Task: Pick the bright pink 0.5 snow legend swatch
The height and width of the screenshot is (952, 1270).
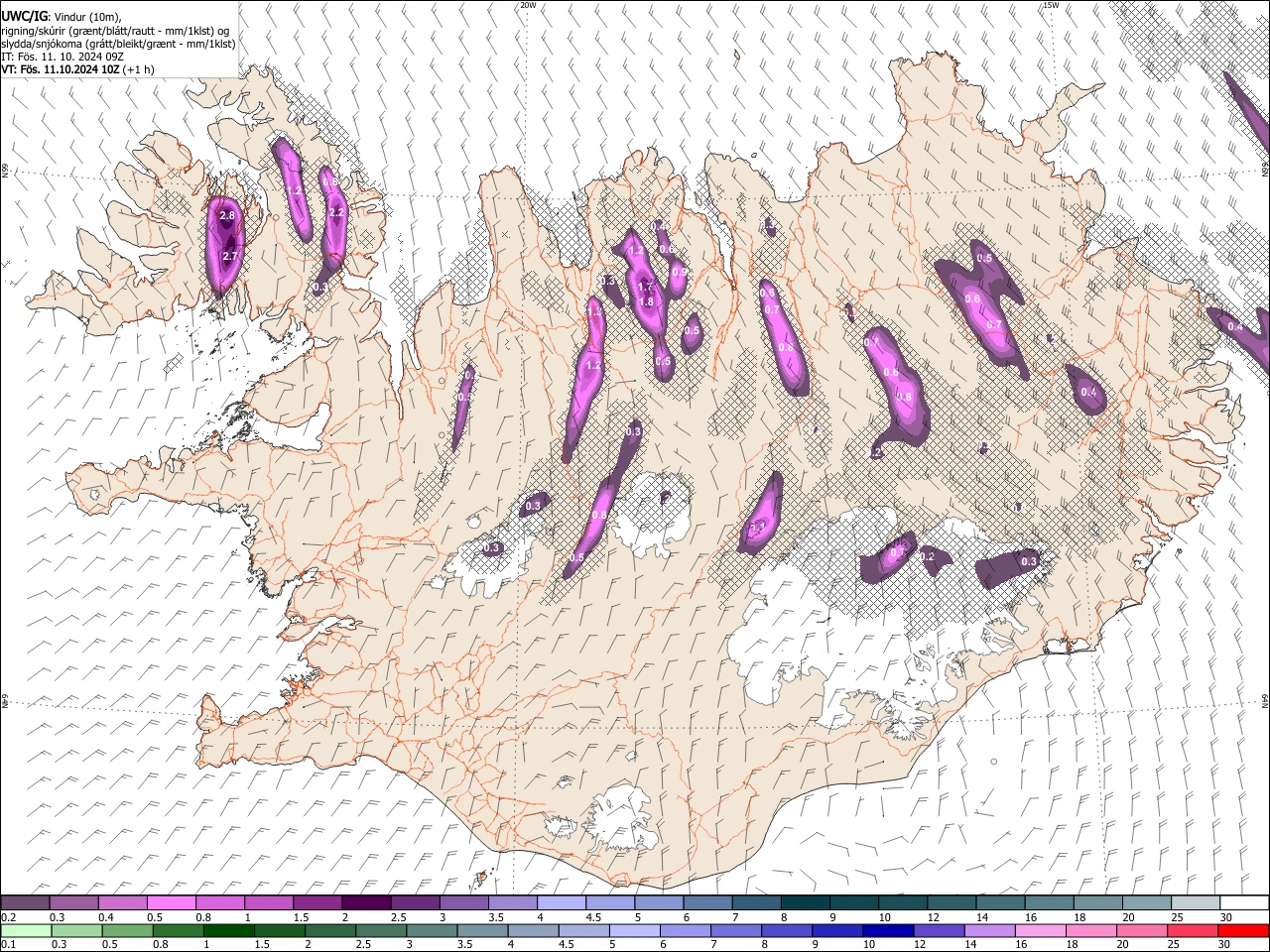Action: 171,903
